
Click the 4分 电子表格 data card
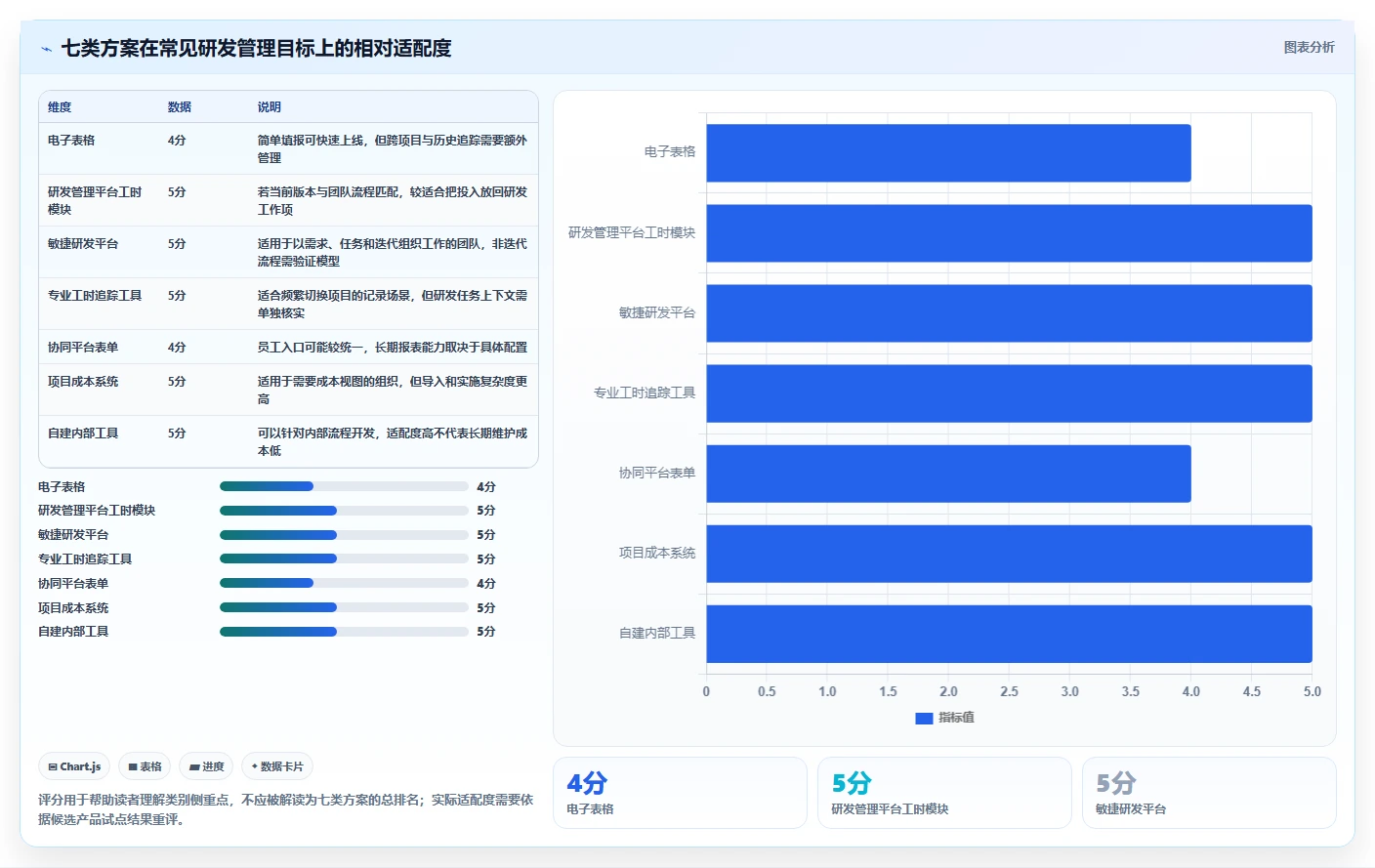coord(680,793)
